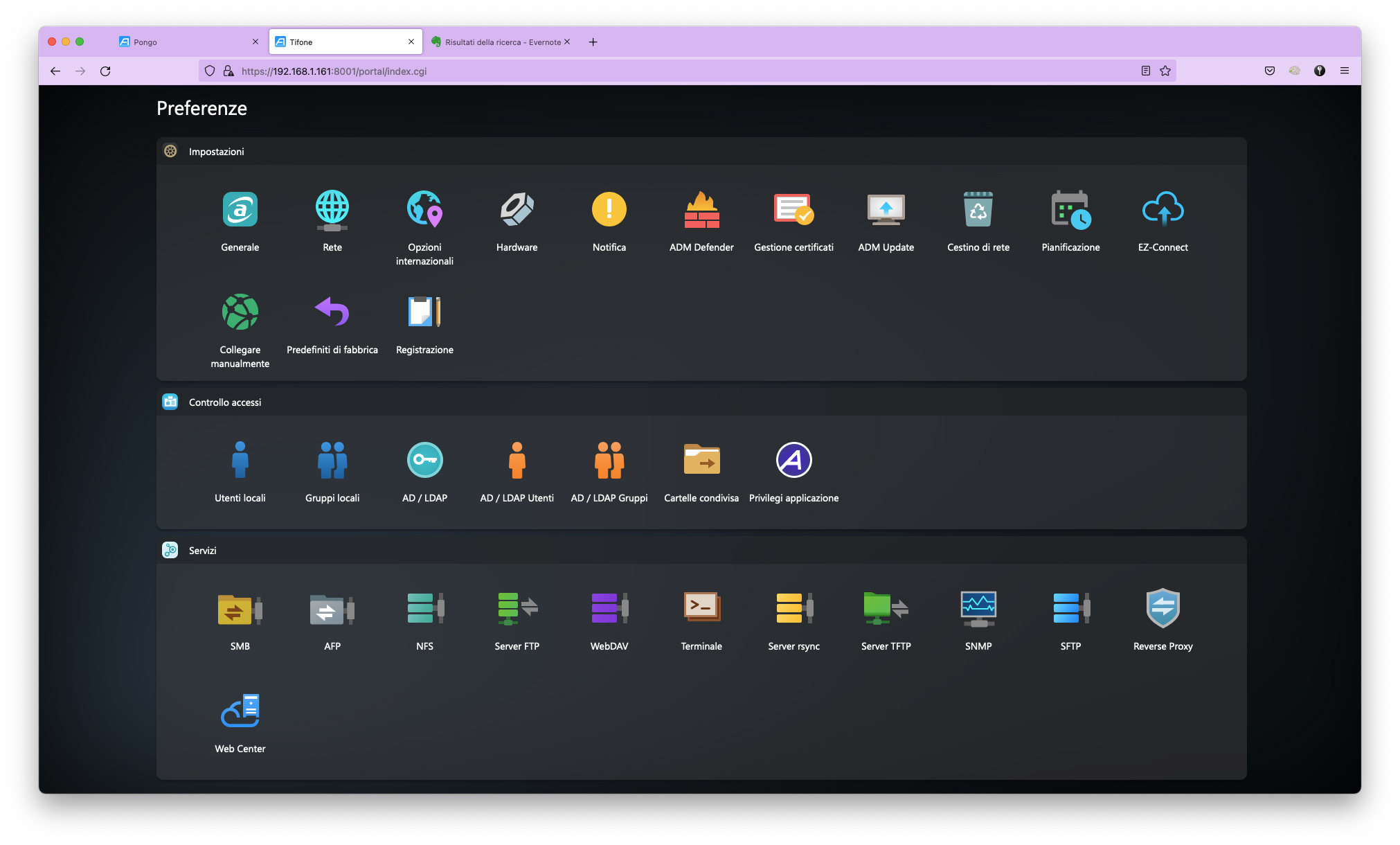This screenshot has height=845, width=1400.
Task: Open the ADM Defender firewall icon
Action: pos(701,210)
